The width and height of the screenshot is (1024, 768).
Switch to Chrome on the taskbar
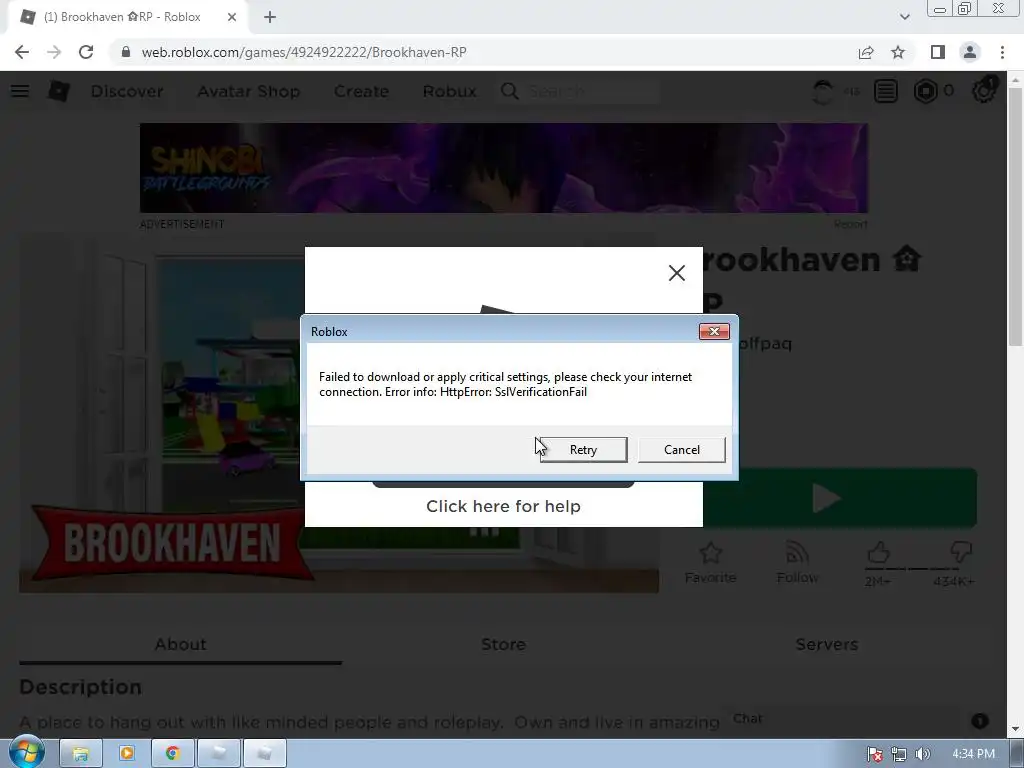point(172,754)
